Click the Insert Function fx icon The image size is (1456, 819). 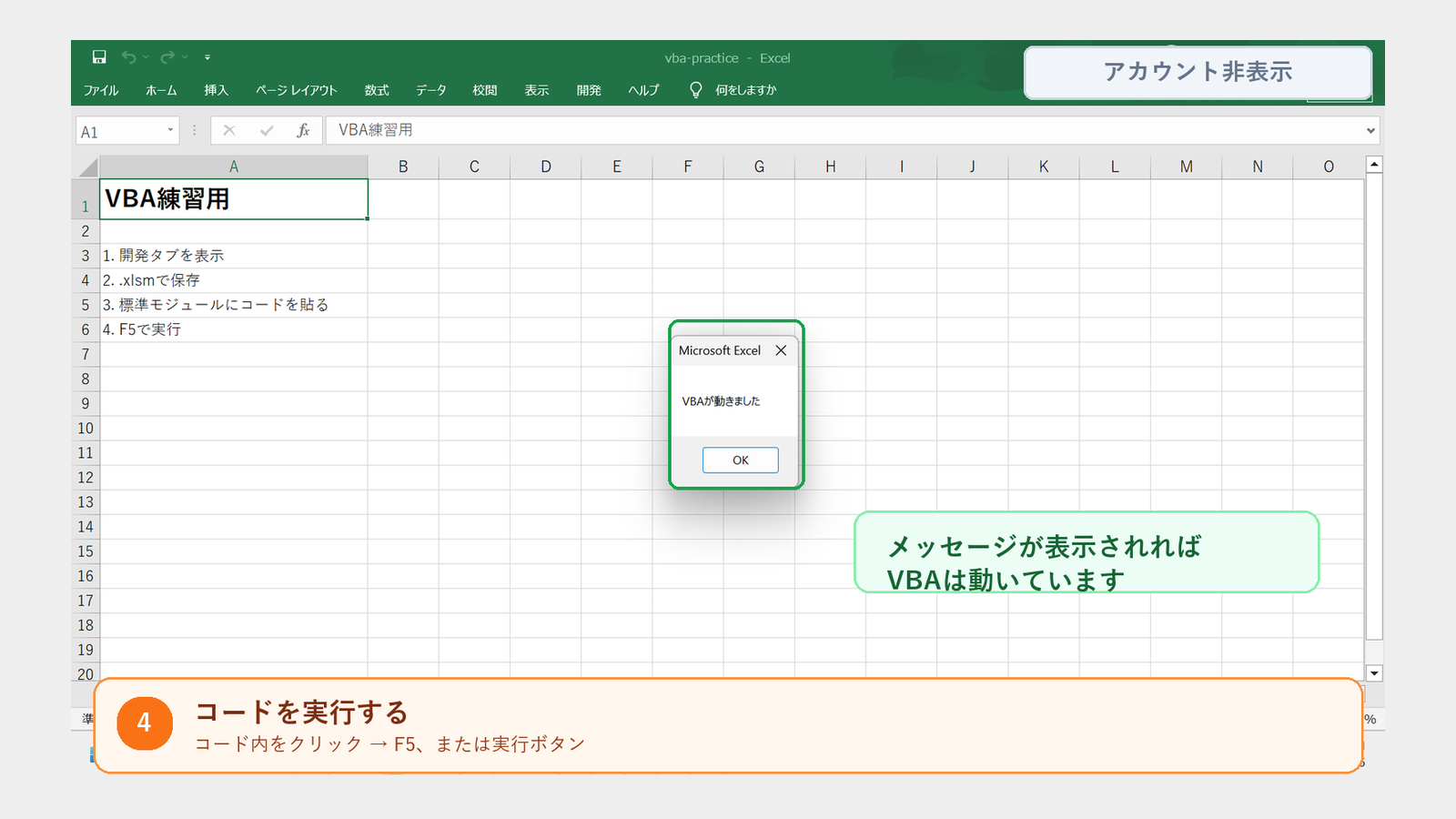[304, 131]
